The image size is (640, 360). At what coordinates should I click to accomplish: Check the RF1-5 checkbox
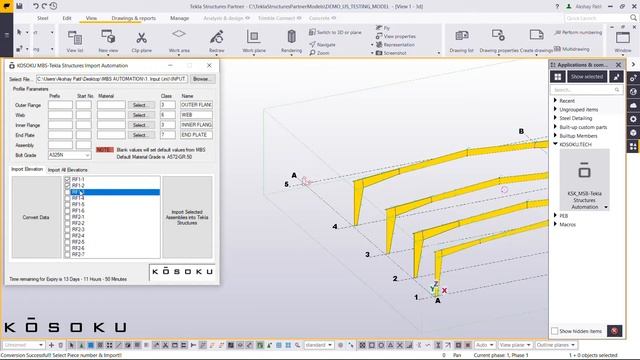(x=67, y=204)
